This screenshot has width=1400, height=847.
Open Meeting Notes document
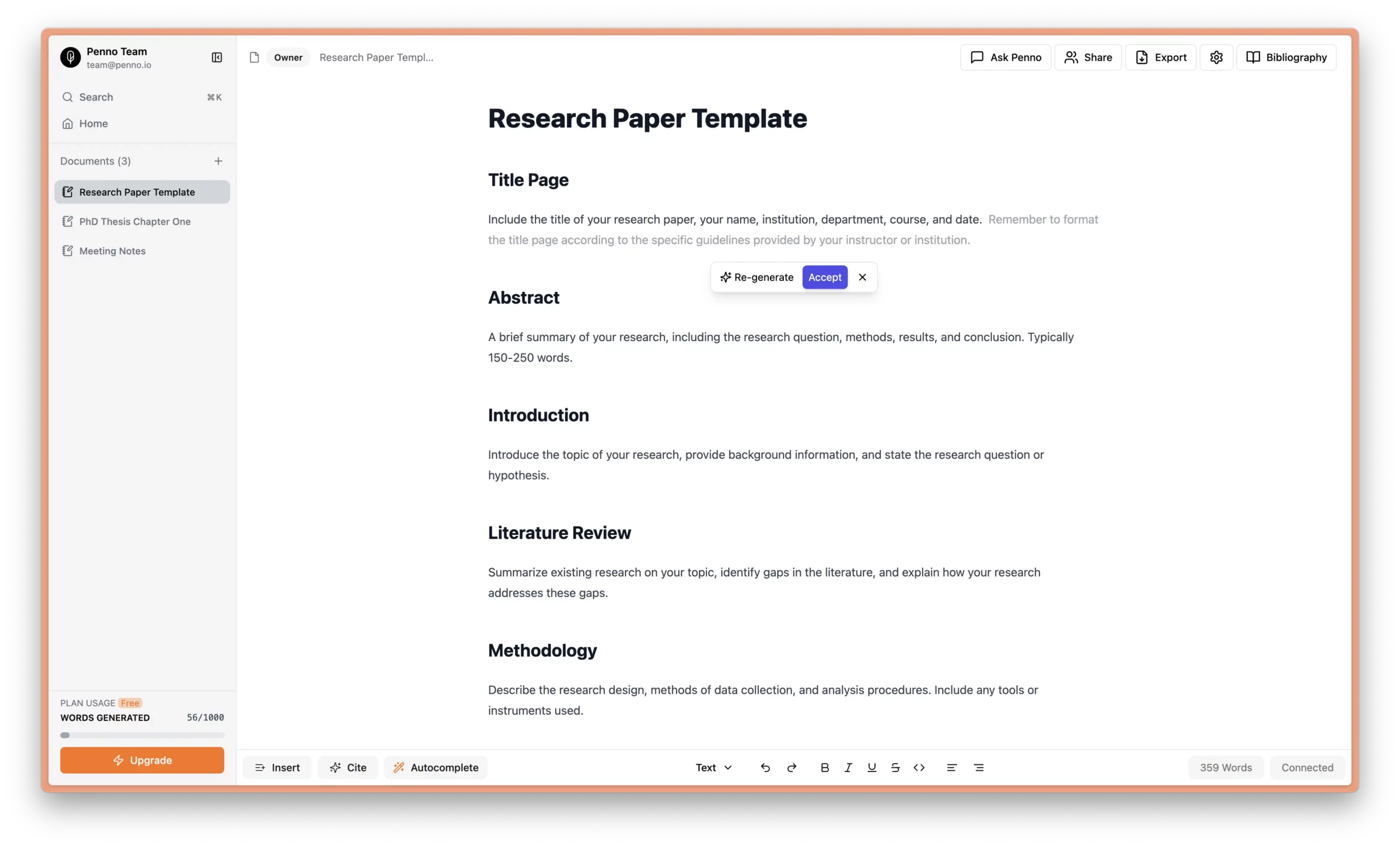pyautogui.click(x=142, y=251)
